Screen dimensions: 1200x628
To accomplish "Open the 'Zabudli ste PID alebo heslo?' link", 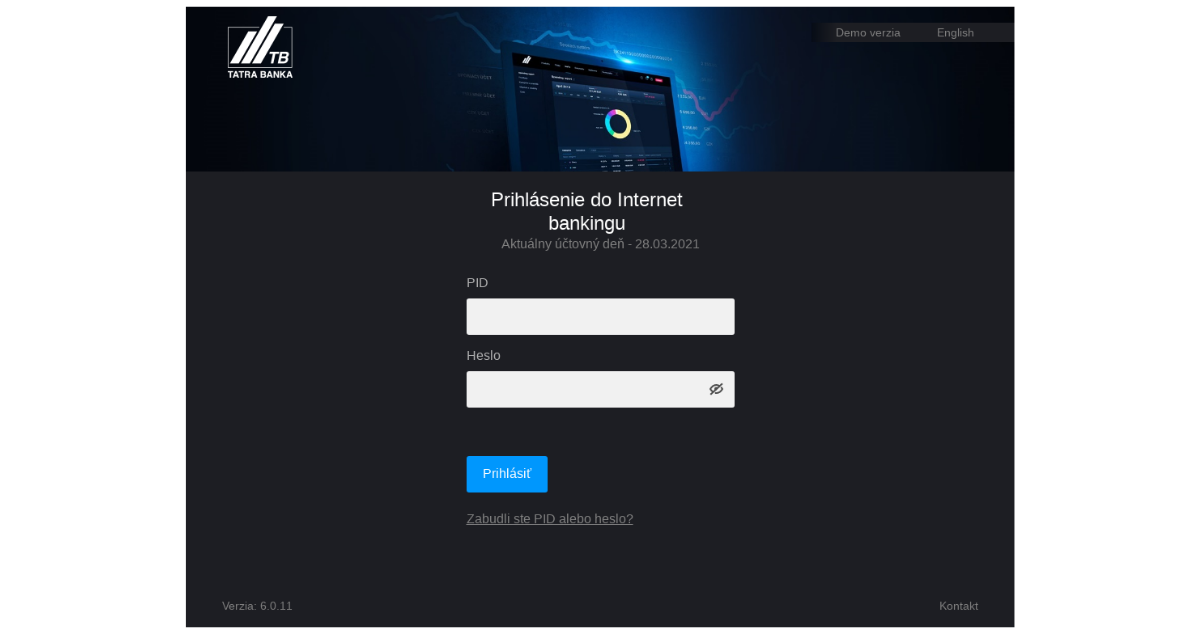I will pos(550,518).
